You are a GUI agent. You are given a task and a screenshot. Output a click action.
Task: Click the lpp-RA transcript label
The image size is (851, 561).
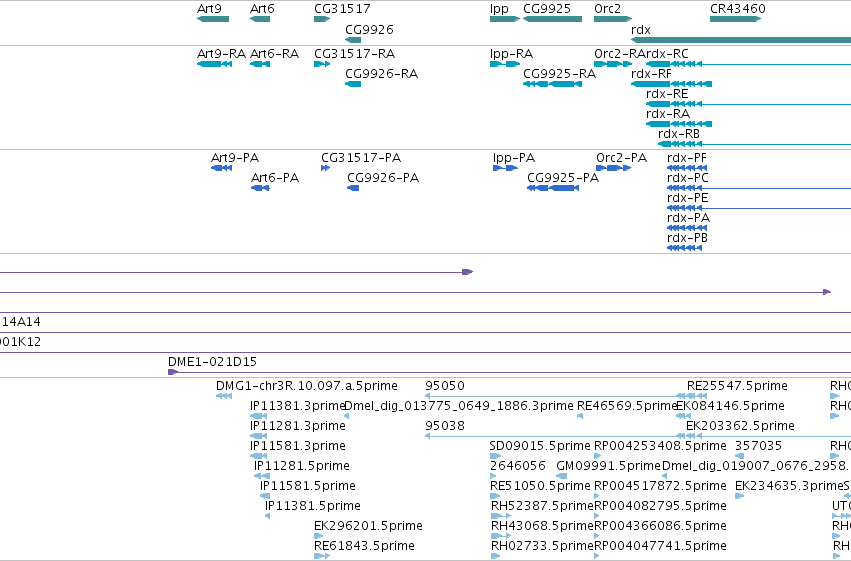point(511,54)
